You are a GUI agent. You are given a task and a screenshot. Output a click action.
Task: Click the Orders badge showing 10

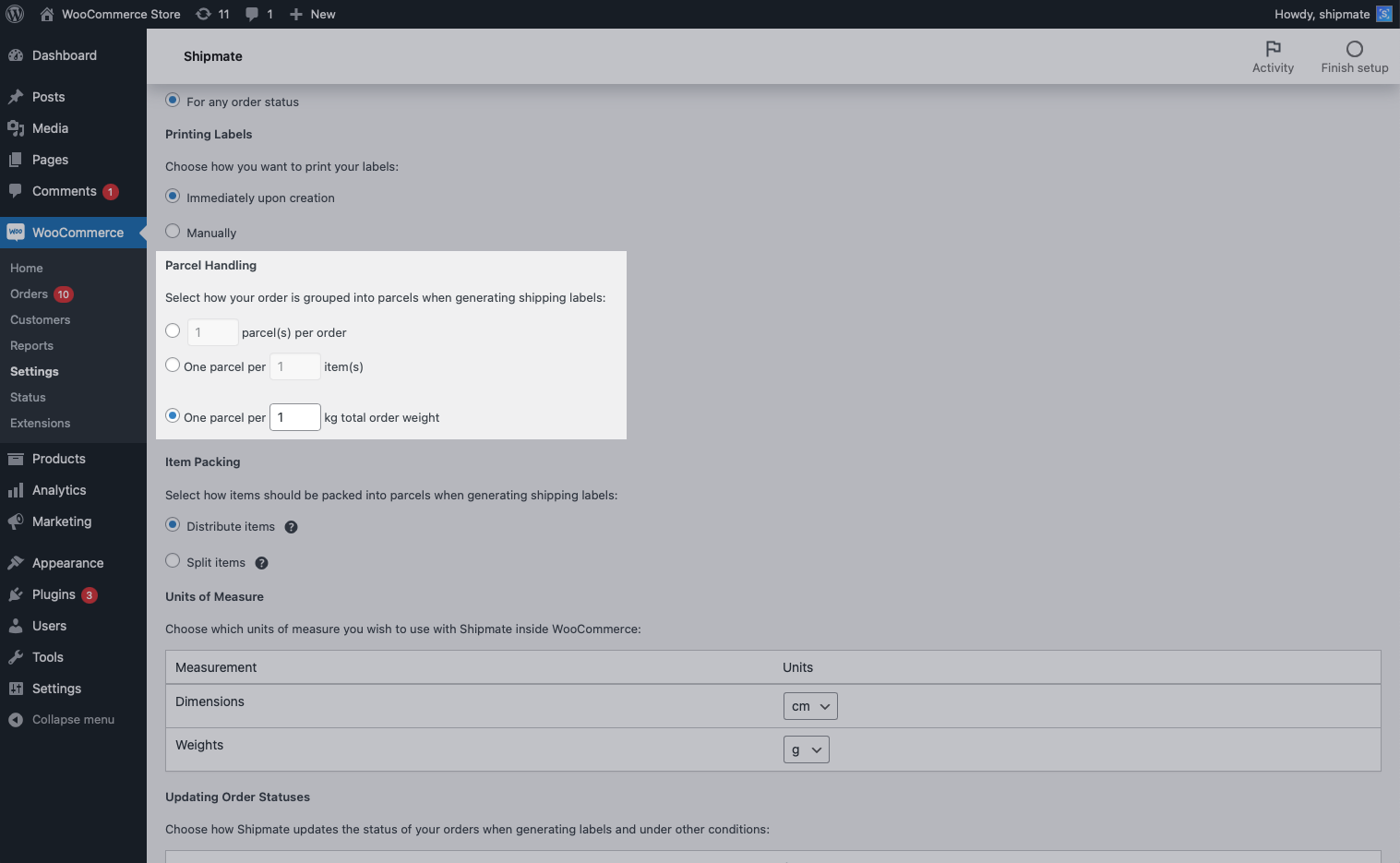pos(63,294)
